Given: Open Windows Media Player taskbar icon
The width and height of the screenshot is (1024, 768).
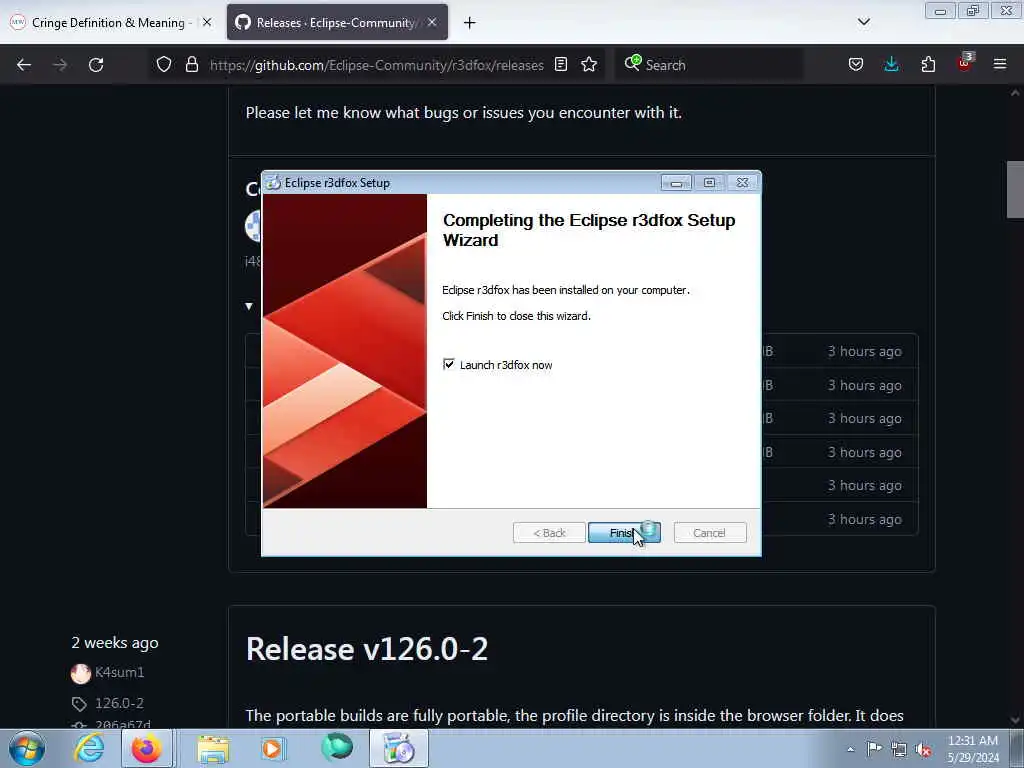Looking at the screenshot, I should [272, 748].
